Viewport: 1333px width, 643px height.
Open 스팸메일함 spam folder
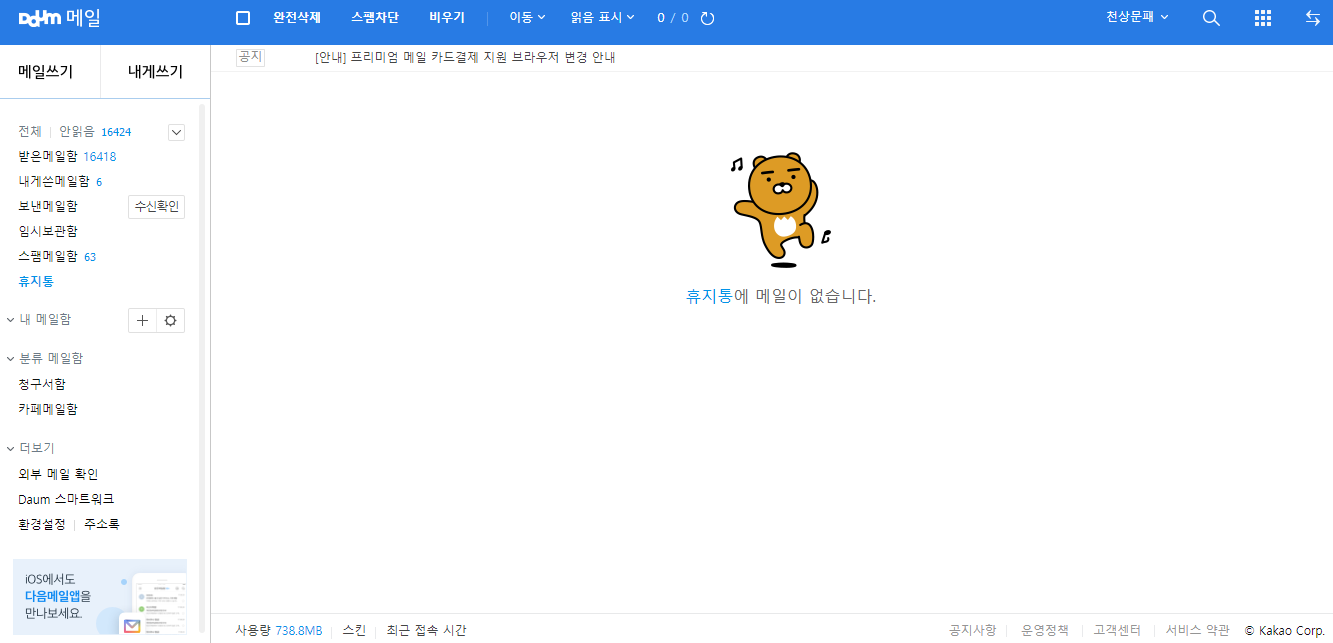[48, 256]
